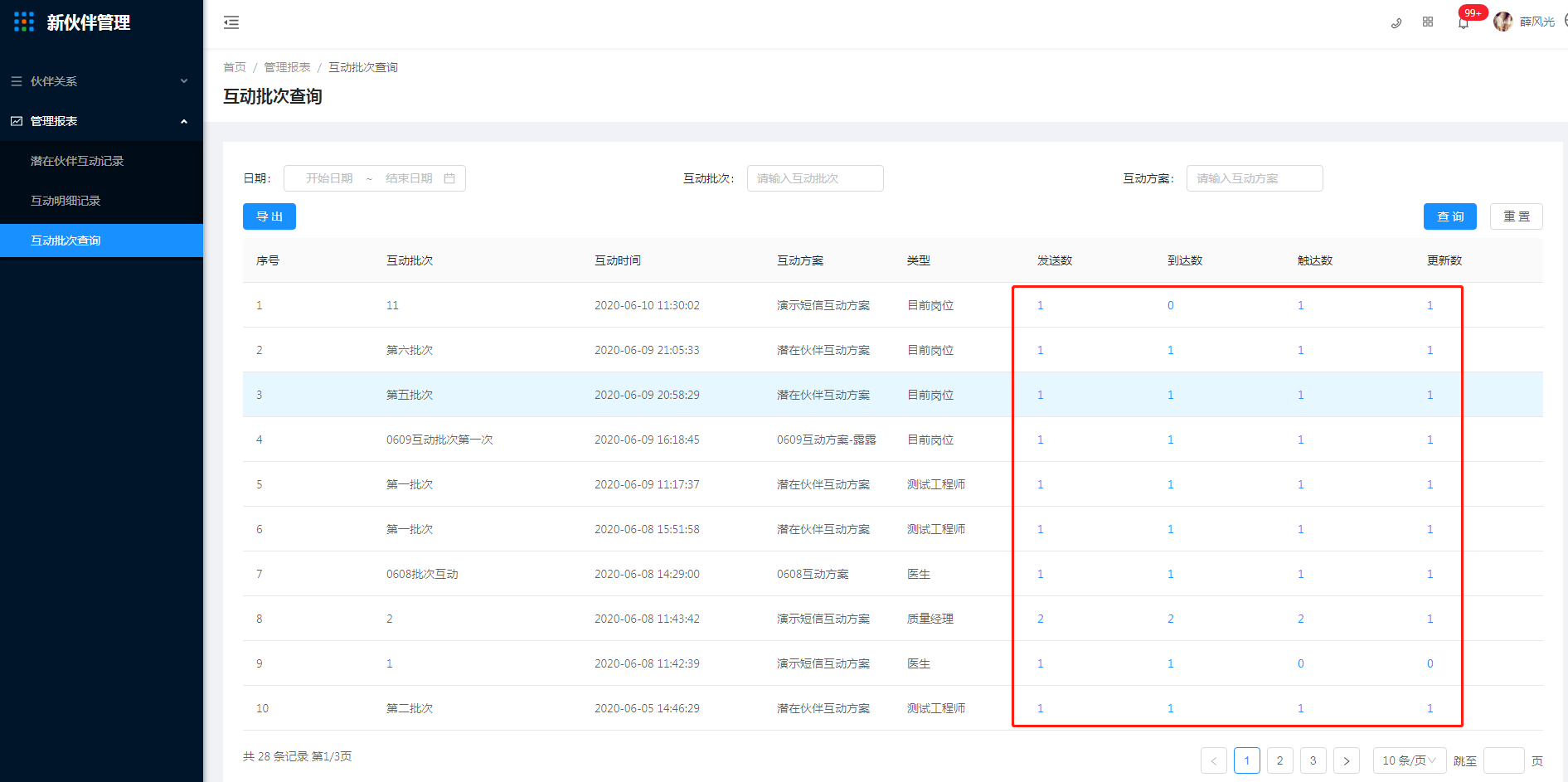Select page 1 in pagination

click(x=1247, y=760)
